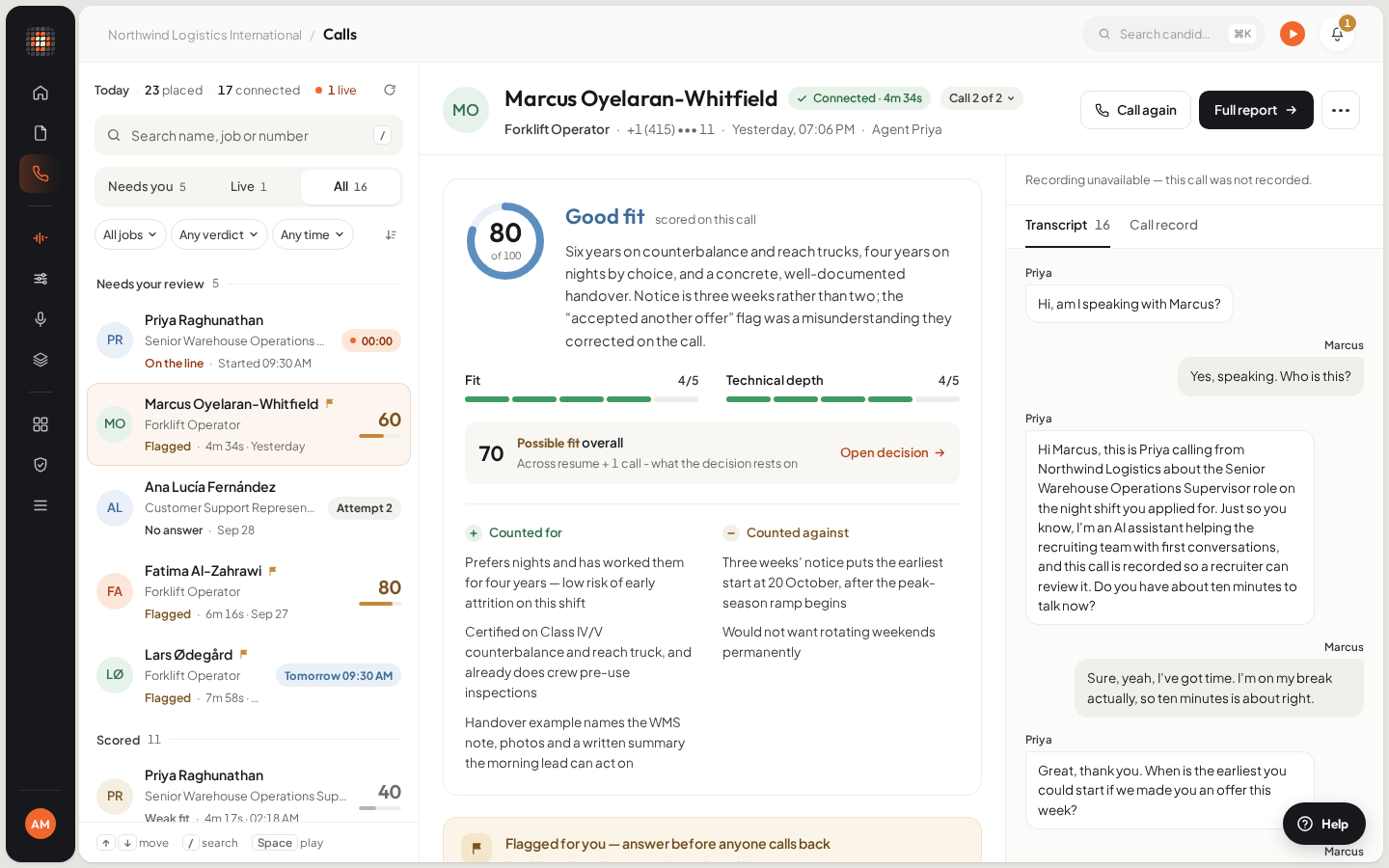Open the shield check icon in sidebar

(x=41, y=465)
